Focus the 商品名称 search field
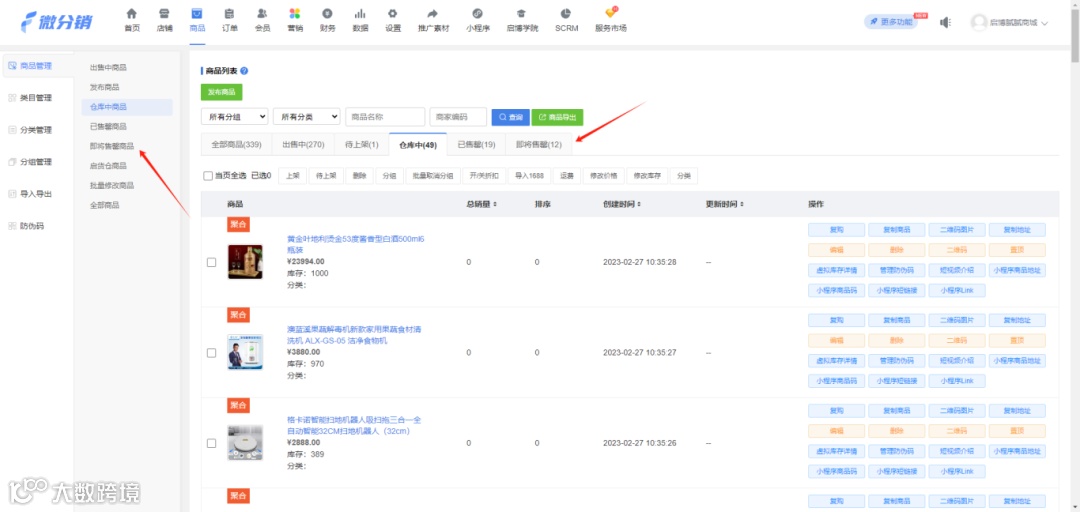Image resolution: width=1080 pixels, height=512 pixels. click(385, 117)
